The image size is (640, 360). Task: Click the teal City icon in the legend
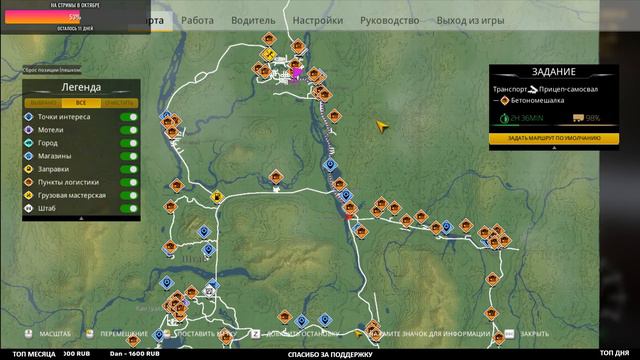tap(29, 143)
